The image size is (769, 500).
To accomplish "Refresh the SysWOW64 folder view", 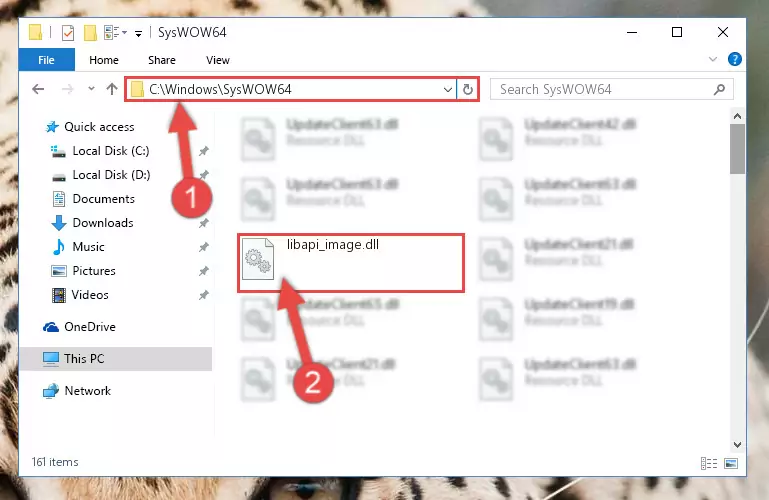I will pyautogui.click(x=468, y=89).
